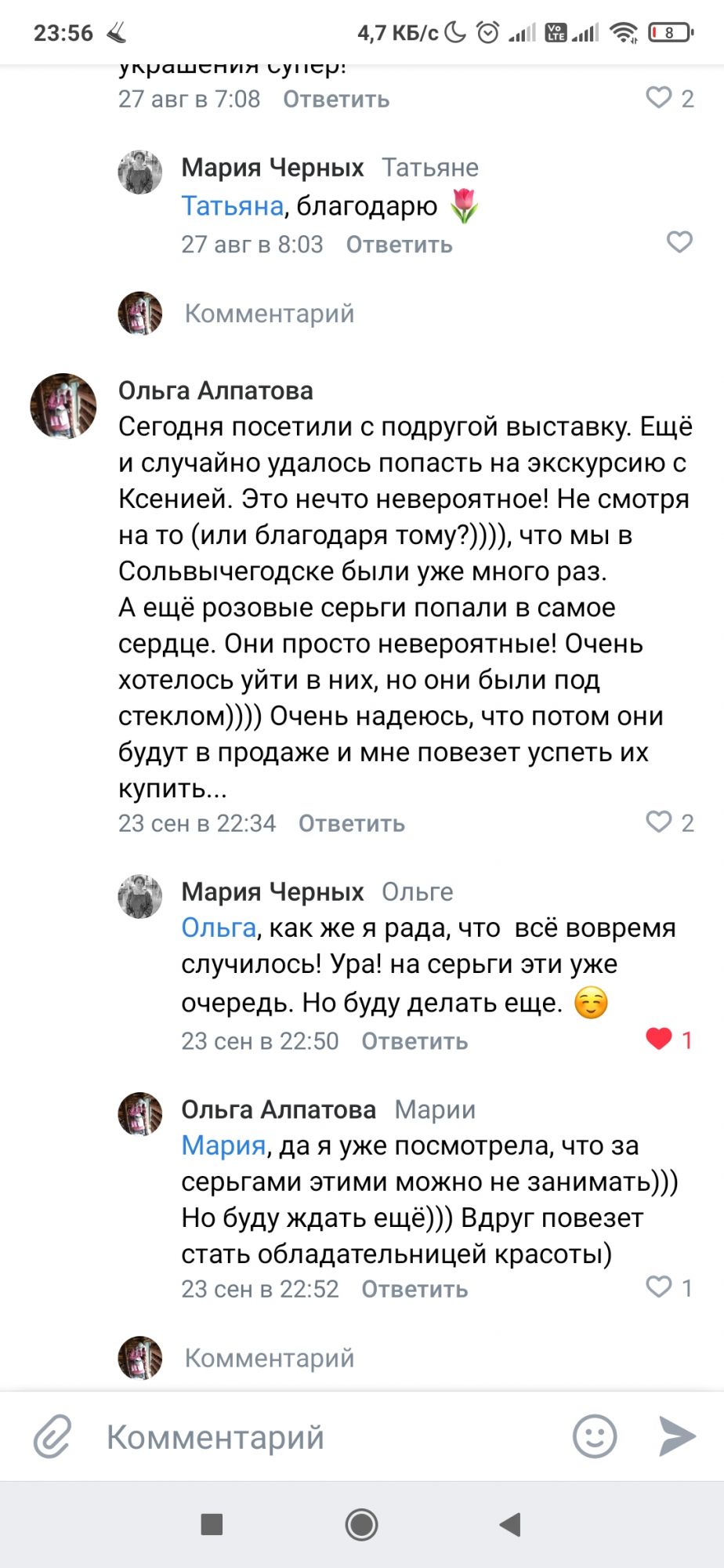Tap the paperclip attachment icon

point(52,1436)
